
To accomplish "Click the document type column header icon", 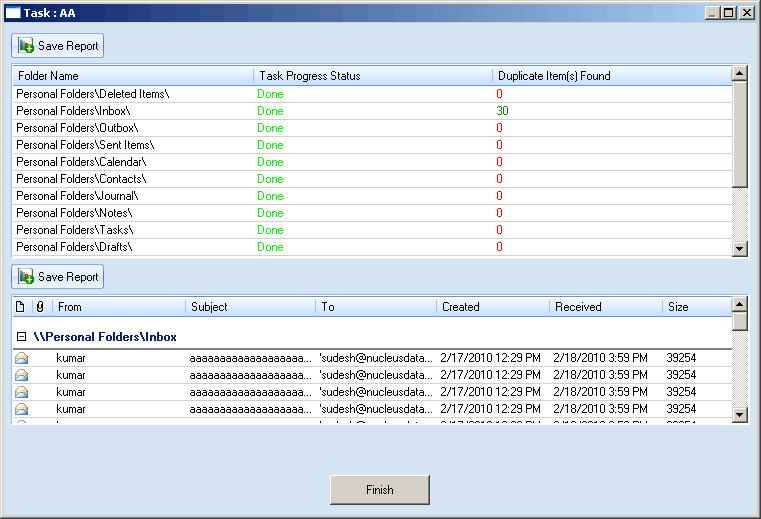I will pyautogui.click(x=20, y=307).
